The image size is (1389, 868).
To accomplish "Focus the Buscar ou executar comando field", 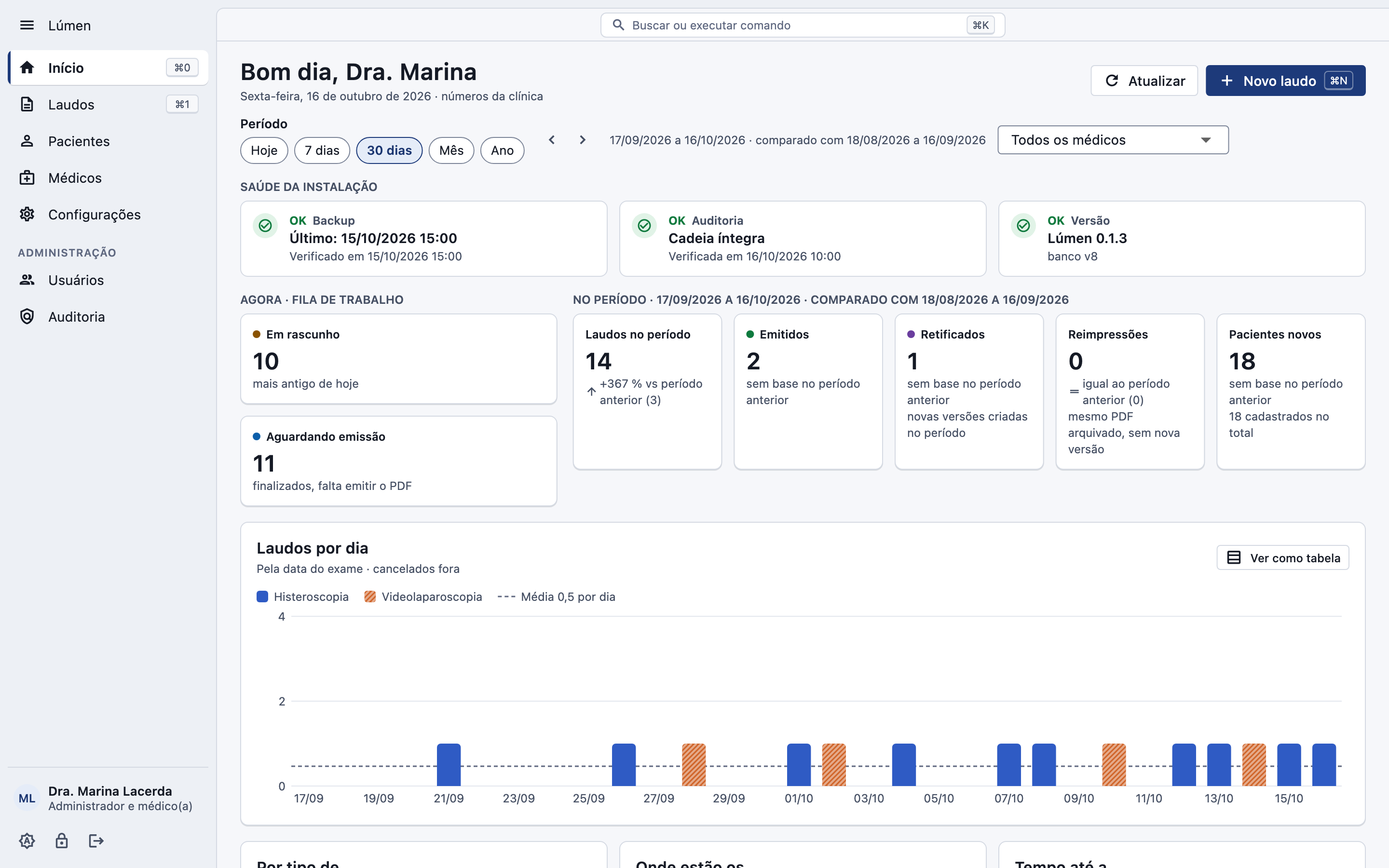I will click(803, 25).
